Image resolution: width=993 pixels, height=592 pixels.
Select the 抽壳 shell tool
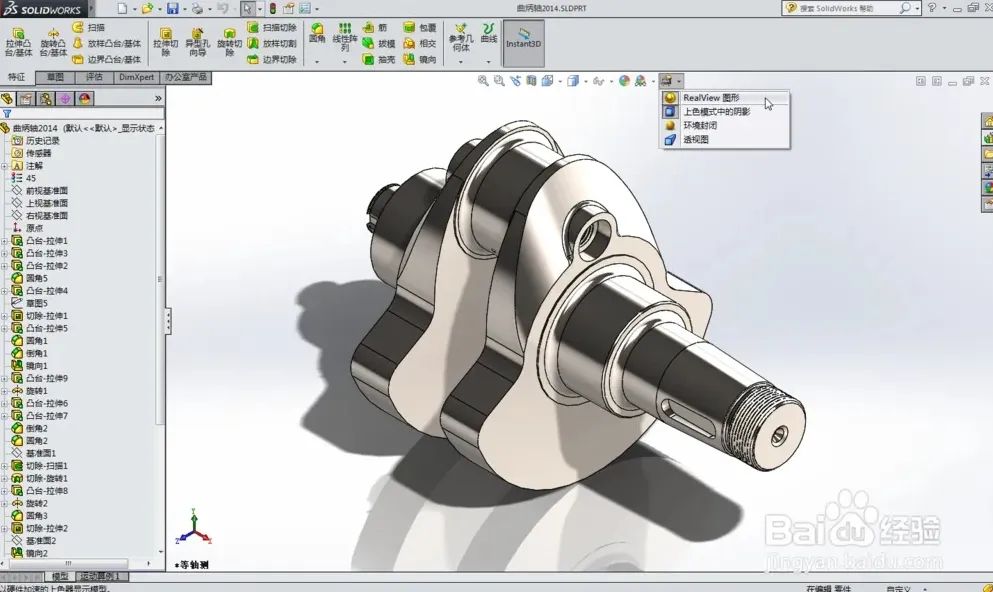[379, 60]
